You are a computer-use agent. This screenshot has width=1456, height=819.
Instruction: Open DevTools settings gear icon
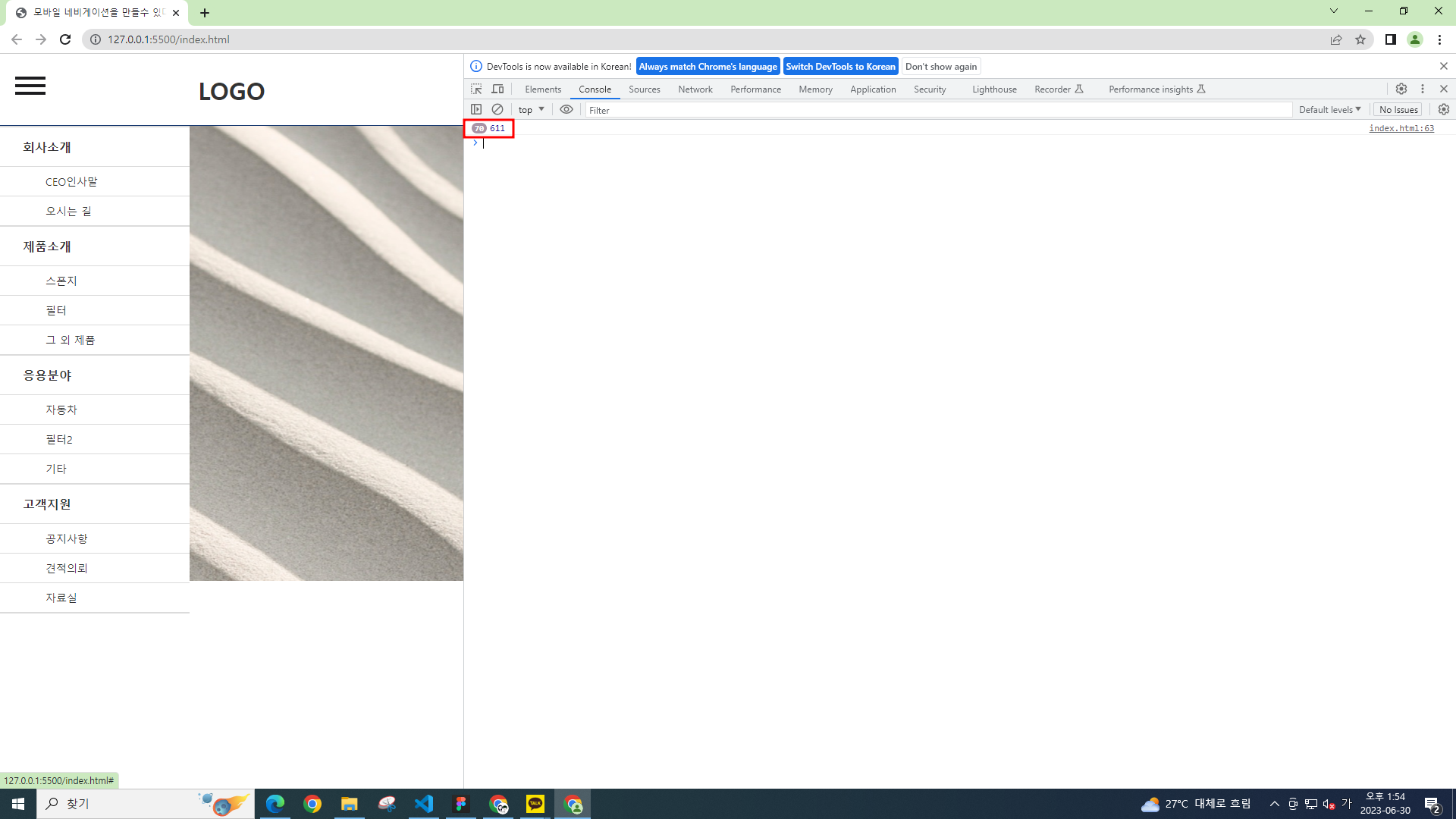(x=1401, y=89)
